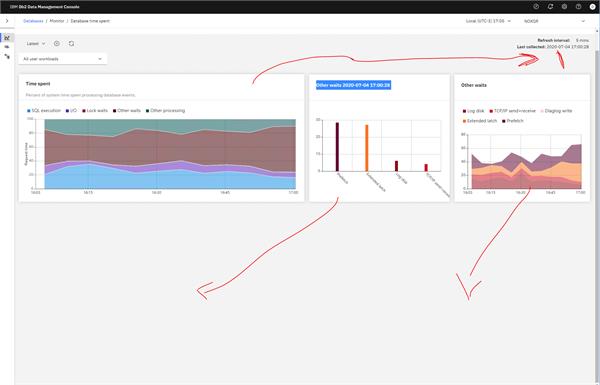Expand the left navigation menu chevron
Viewport: 600px width, 385px height.
click(x=7, y=21)
